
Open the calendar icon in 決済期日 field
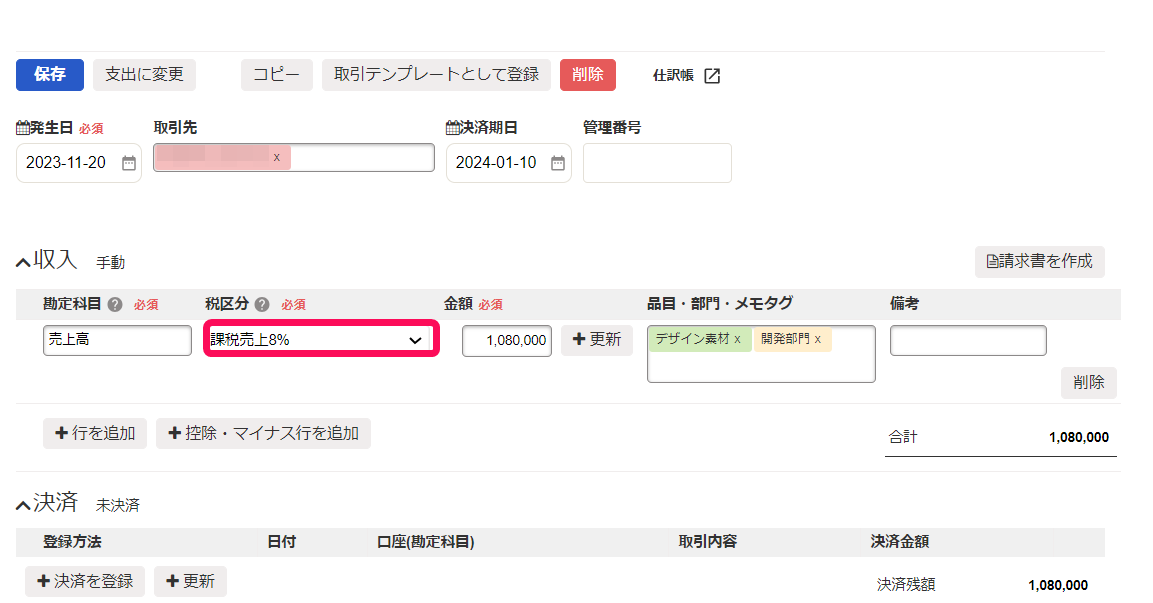[558, 163]
